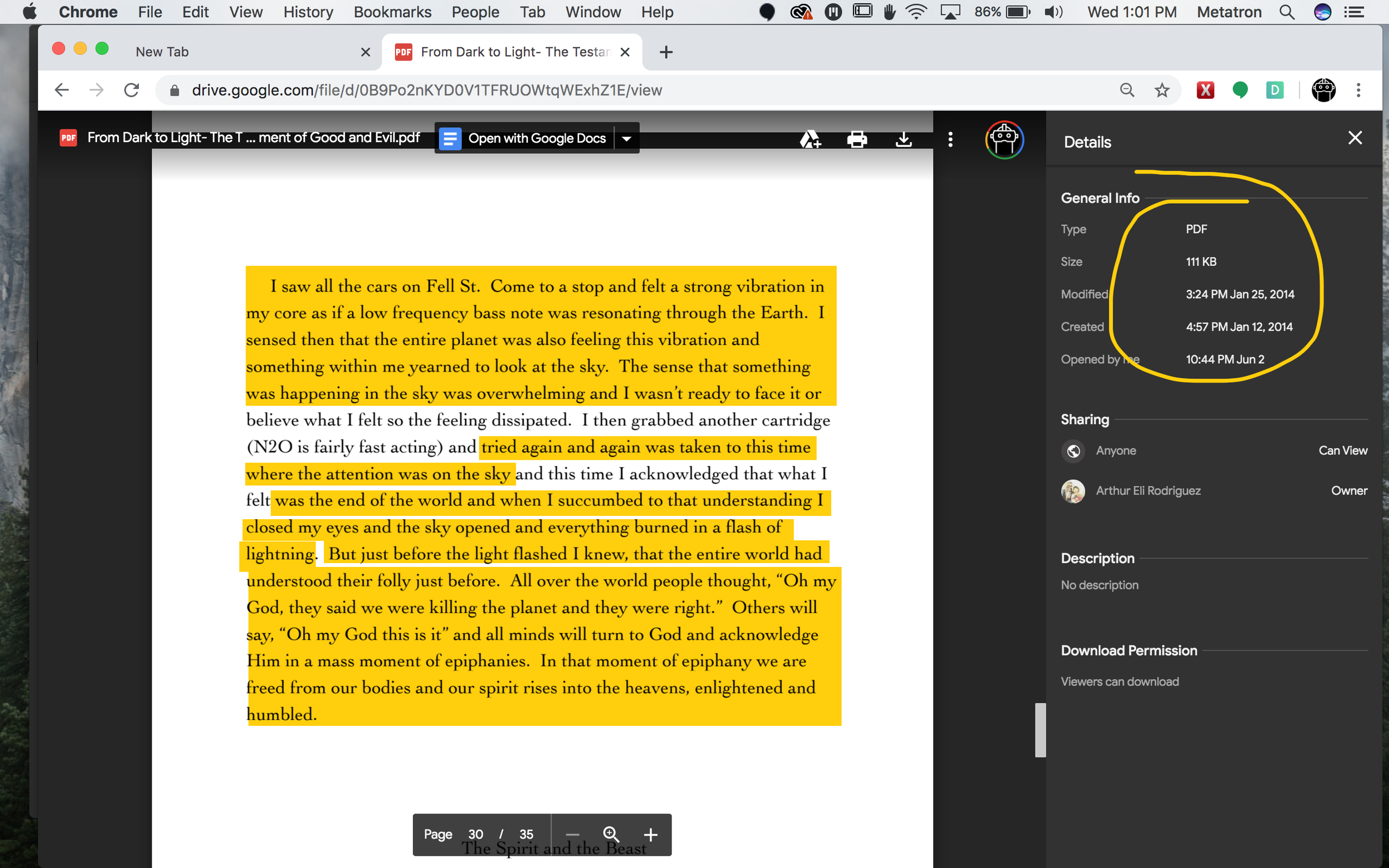This screenshot has height=868, width=1389.
Task: Expand the Open with dropdown arrow
Action: [x=627, y=138]
